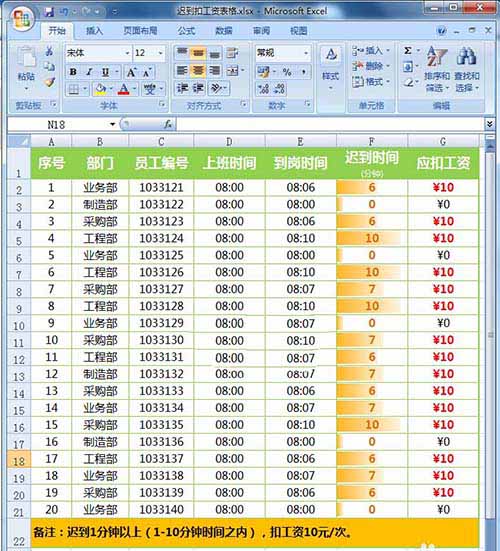The image size is (500, 551).
Task: Toggle bold formatting
Action: 73,72
